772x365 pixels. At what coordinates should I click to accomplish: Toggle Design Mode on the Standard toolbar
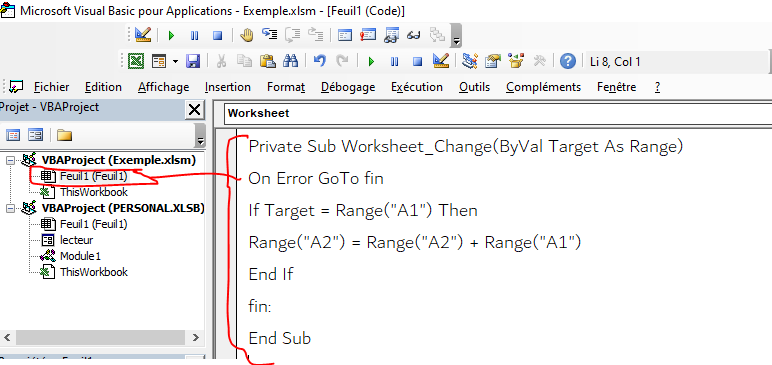click(441, 61)
